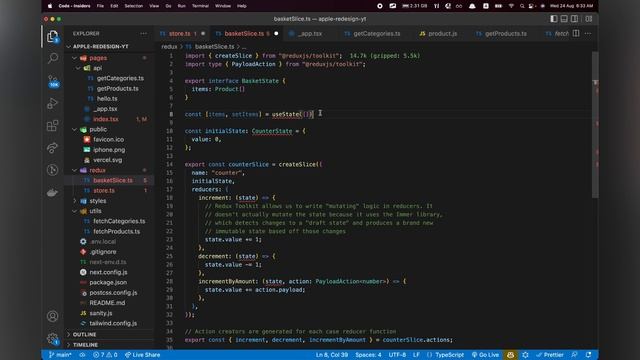Open the Run and Debug view
The height and width of the screenshot is (360, 640).
[x=53, y=104]
